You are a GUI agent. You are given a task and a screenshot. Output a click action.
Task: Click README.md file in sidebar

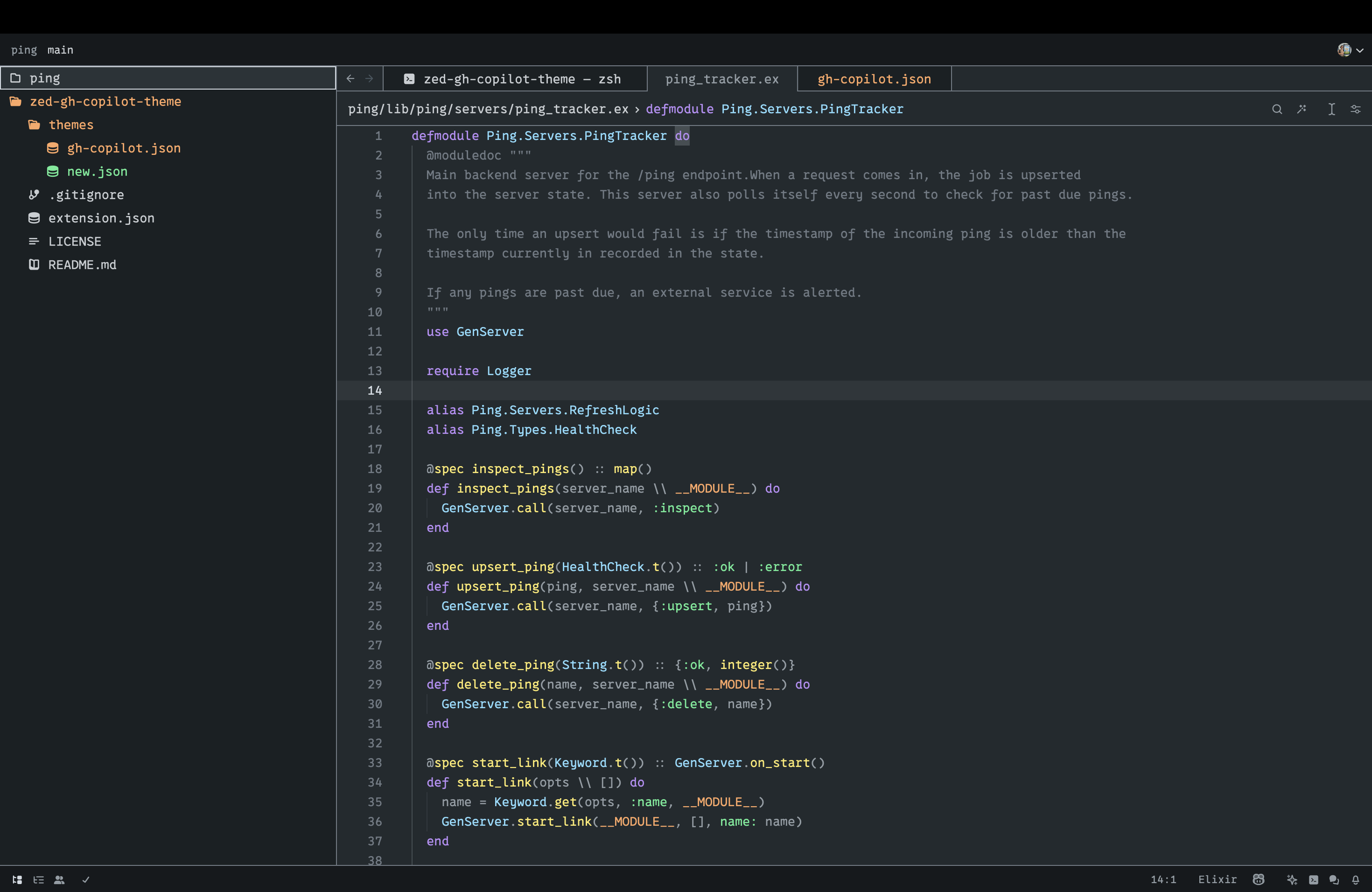[x=83, y=264]
